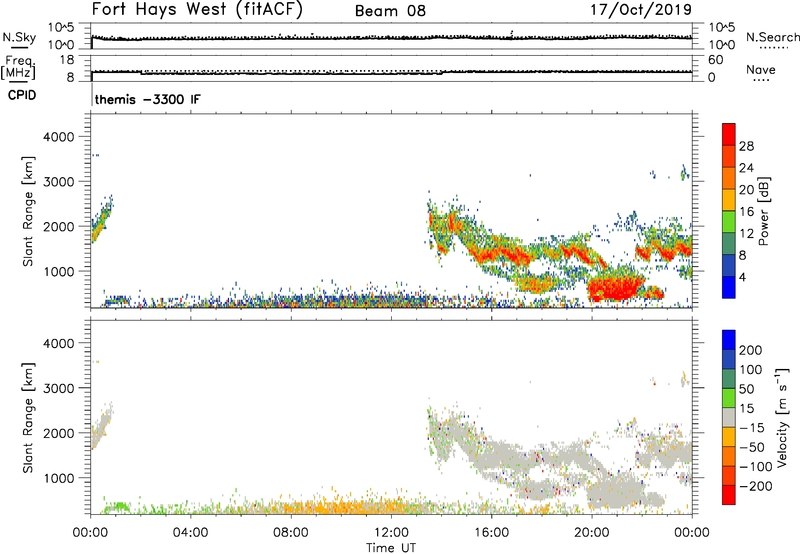Click the '12:00' time tick label
Viewport: 800px width, 554px height.
(x=391, y=533)
